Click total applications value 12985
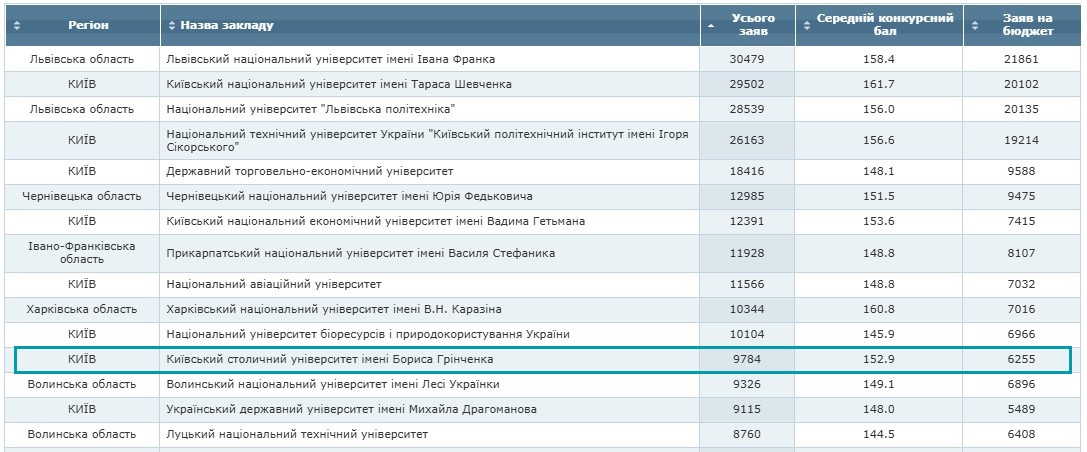The image size is (1087, 452). 747,196
